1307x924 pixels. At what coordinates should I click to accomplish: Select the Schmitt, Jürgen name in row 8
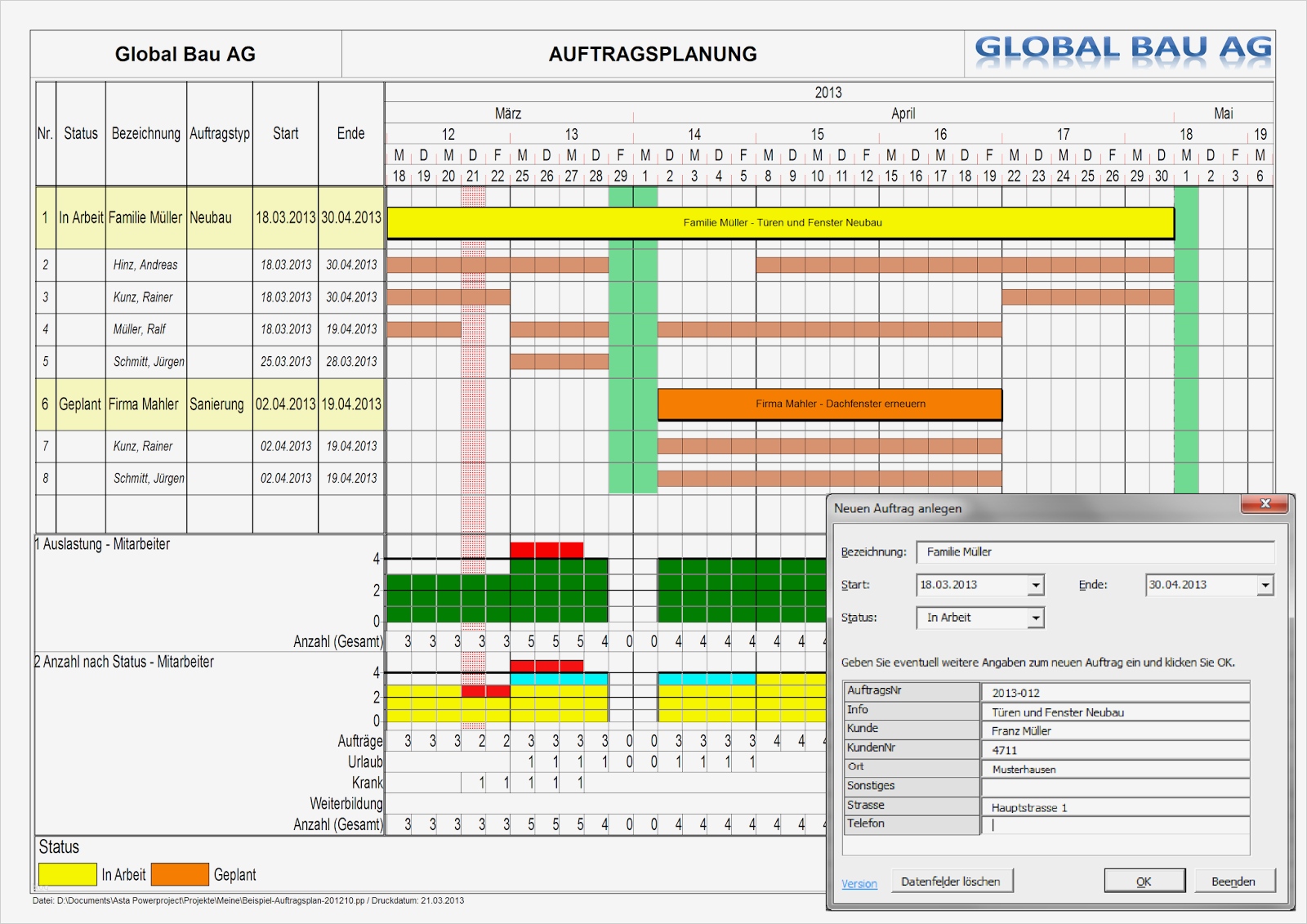(x=149, y=478)
